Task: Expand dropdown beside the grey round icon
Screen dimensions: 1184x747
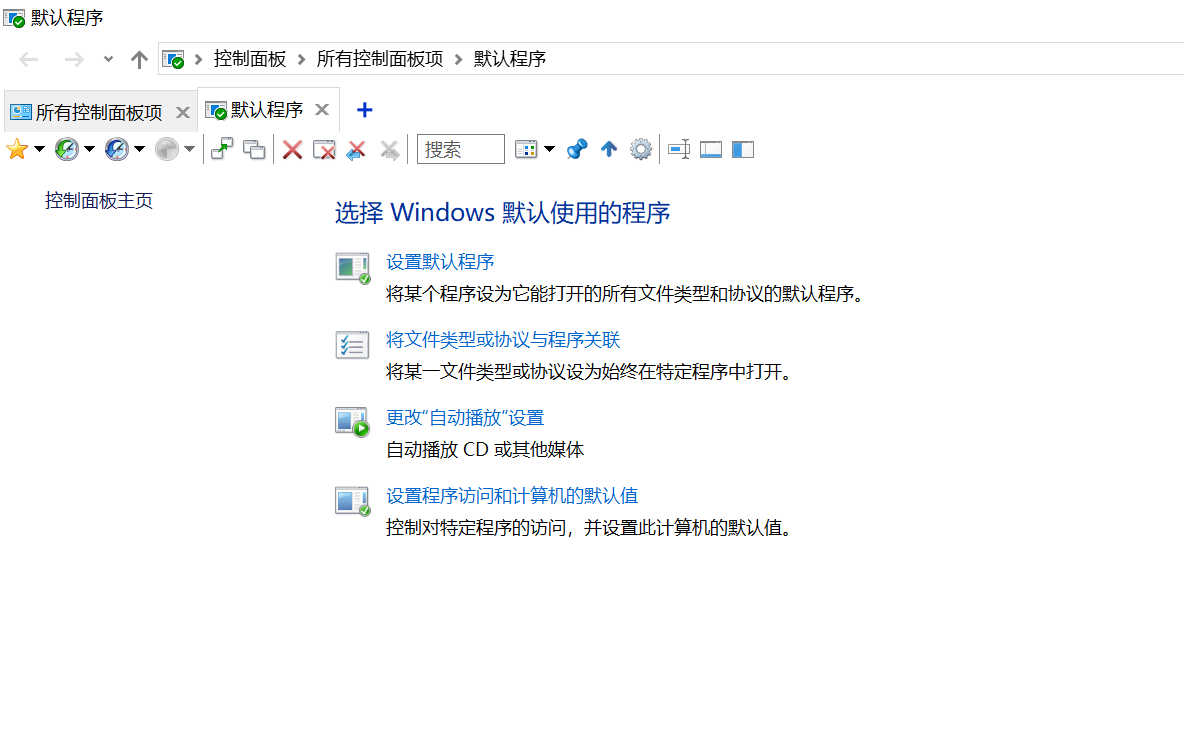Action: tap(190, 150)
